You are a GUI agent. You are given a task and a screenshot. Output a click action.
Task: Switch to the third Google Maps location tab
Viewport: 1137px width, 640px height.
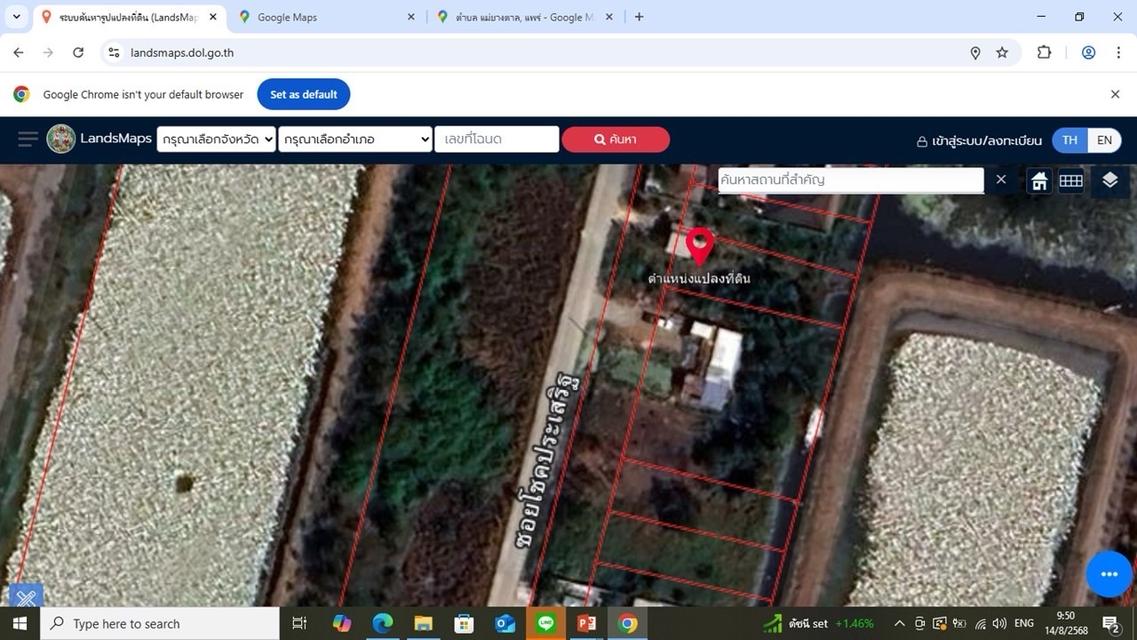click(522, 17)
